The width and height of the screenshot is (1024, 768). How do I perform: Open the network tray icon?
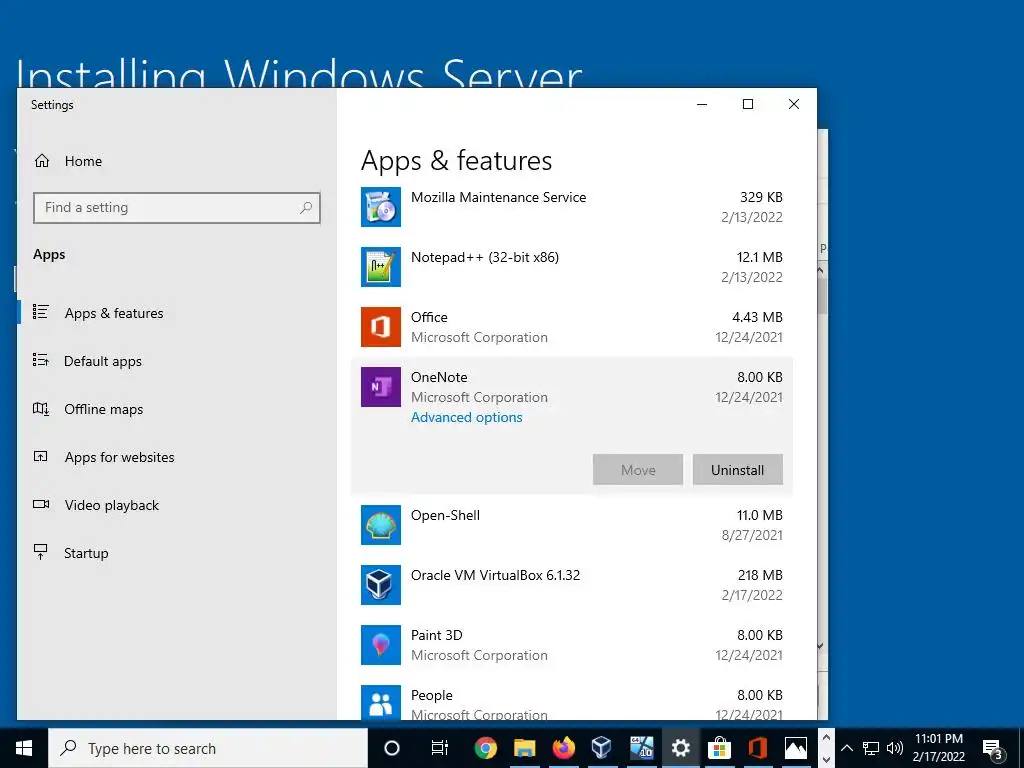tap(871, 748)
